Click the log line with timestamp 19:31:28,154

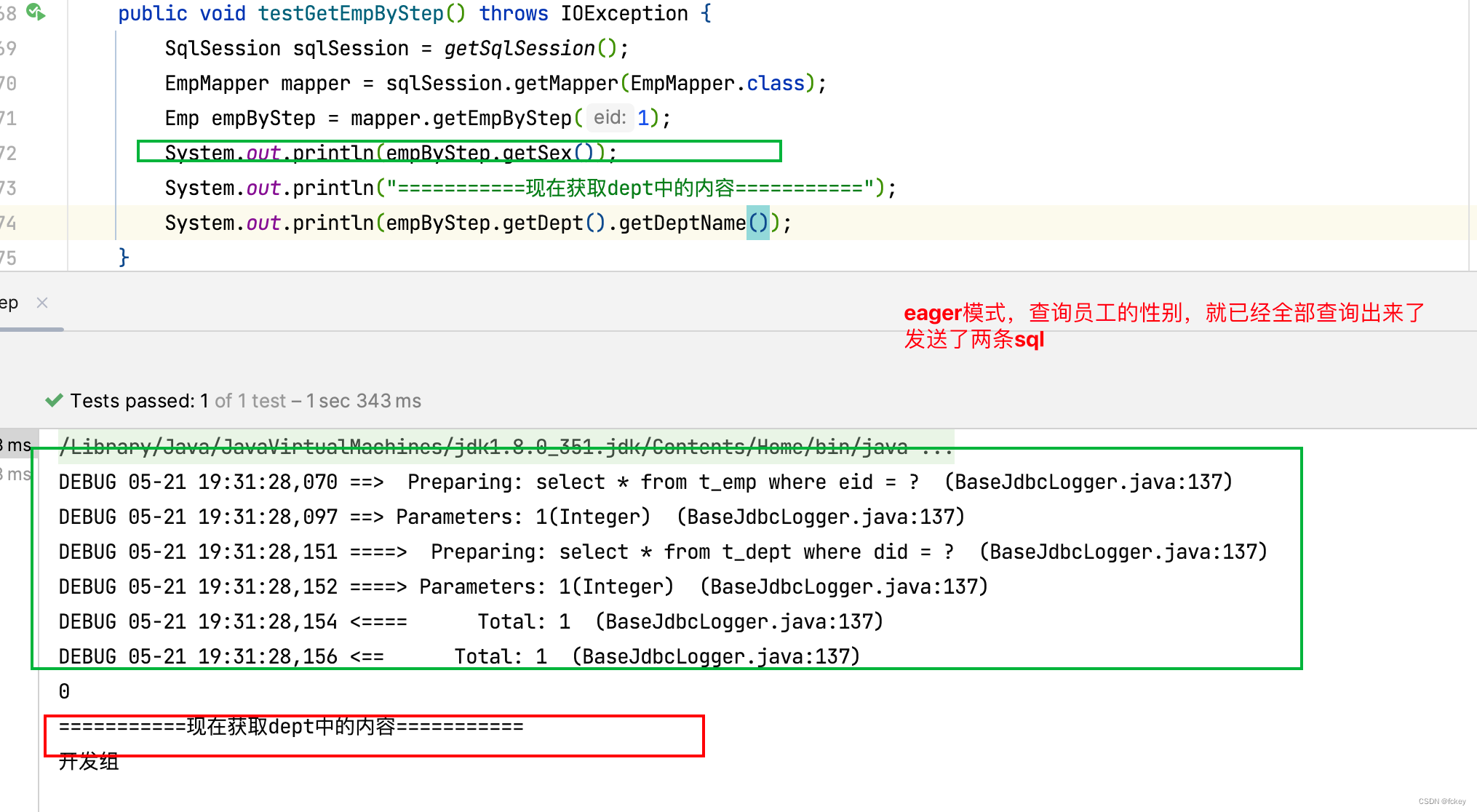(x=471, y=621)
